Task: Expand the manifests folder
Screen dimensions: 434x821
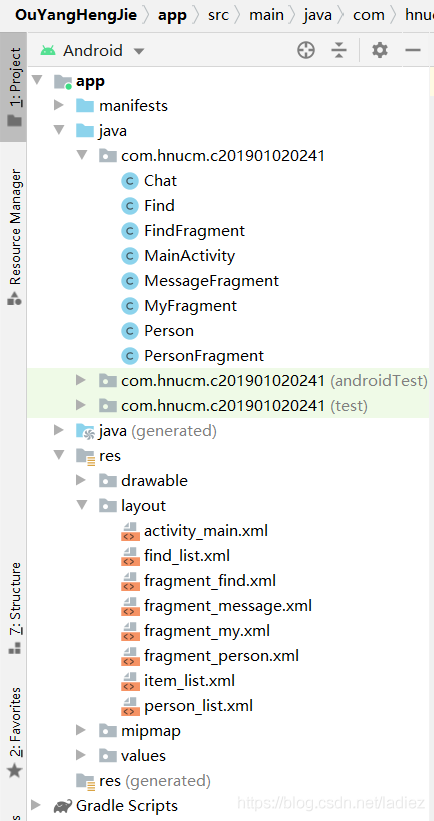Action: coord(59,105)
